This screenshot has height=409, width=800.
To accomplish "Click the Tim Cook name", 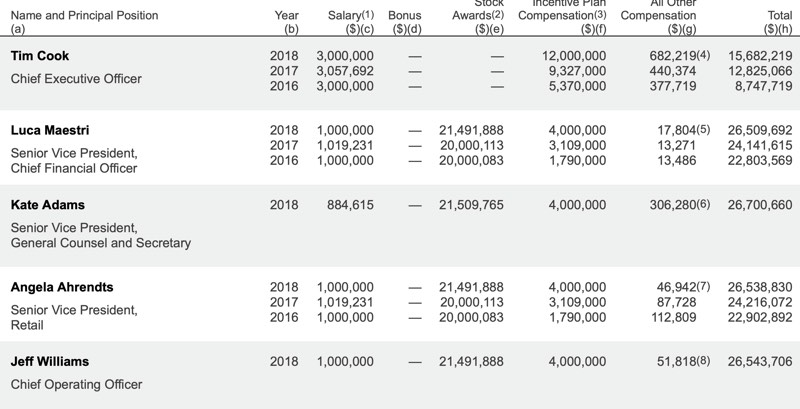I will pos(39,56).
